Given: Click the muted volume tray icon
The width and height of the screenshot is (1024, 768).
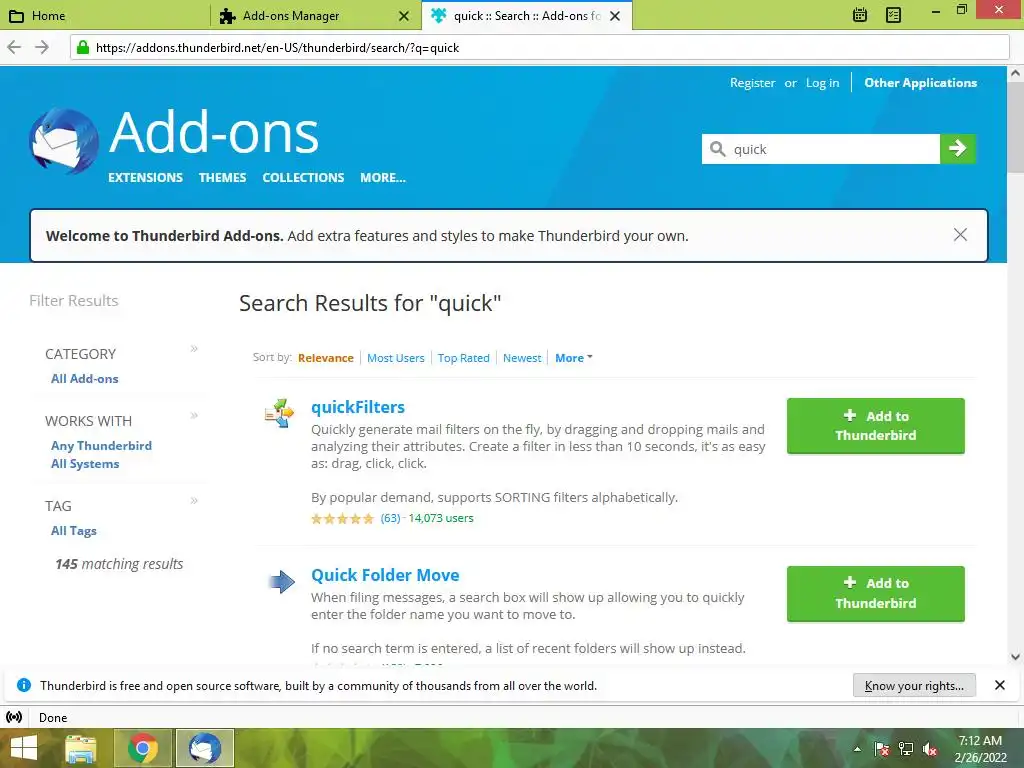Looking at the screenshot, I should (x=930, y=749).
